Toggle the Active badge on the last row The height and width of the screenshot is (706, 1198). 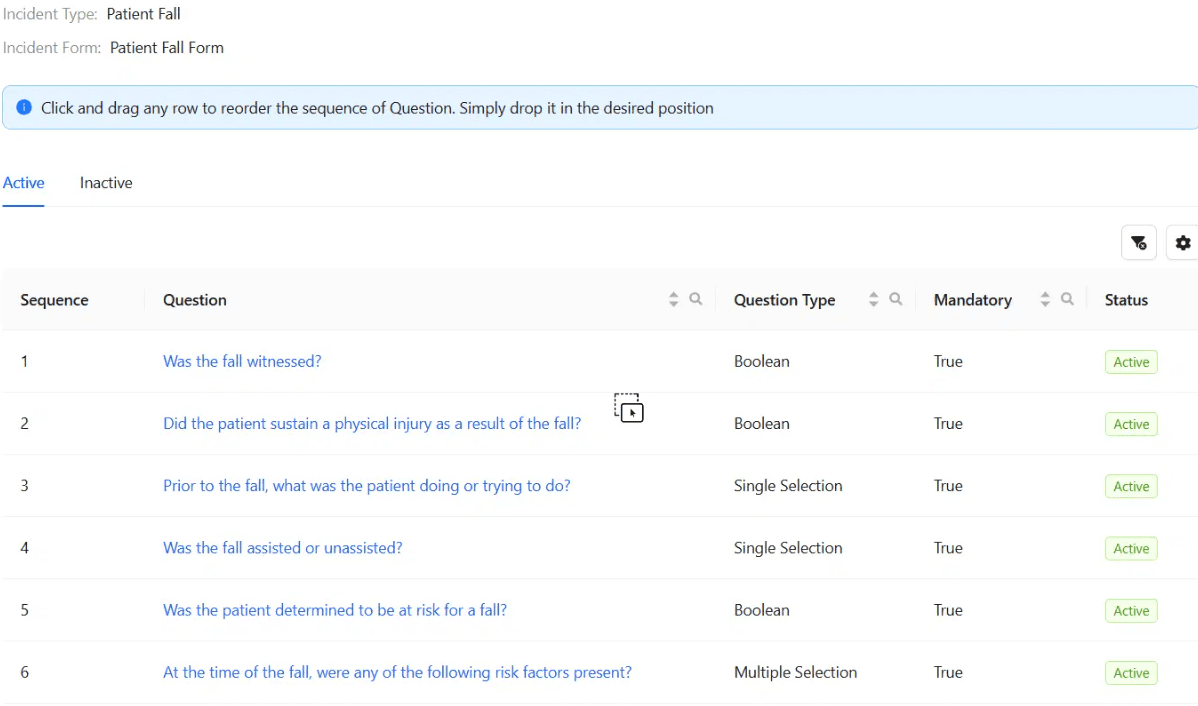pyautogui.click(x=1130, y=672)
